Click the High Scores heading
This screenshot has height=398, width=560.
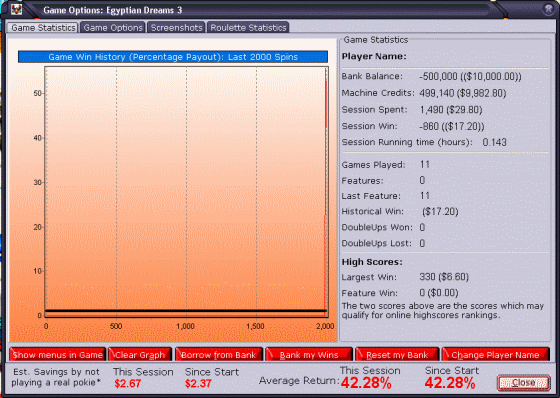[x=372, y=262]
